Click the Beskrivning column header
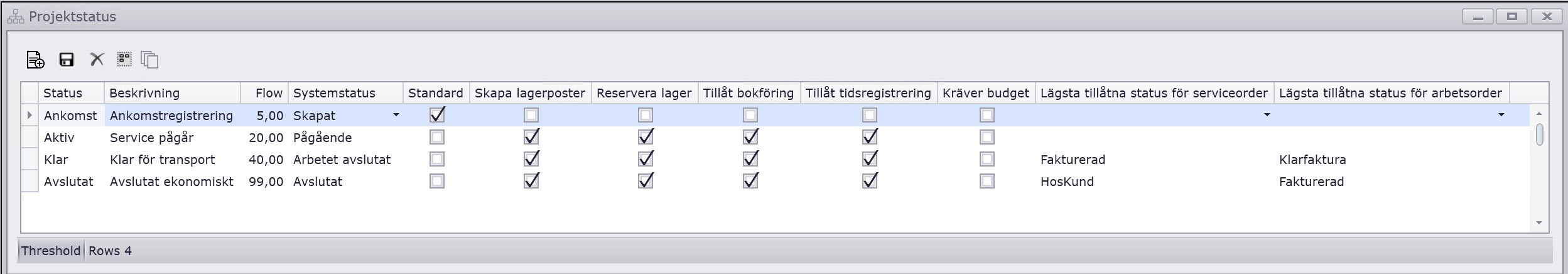1568x274 pixels. (x=144, y=93)
